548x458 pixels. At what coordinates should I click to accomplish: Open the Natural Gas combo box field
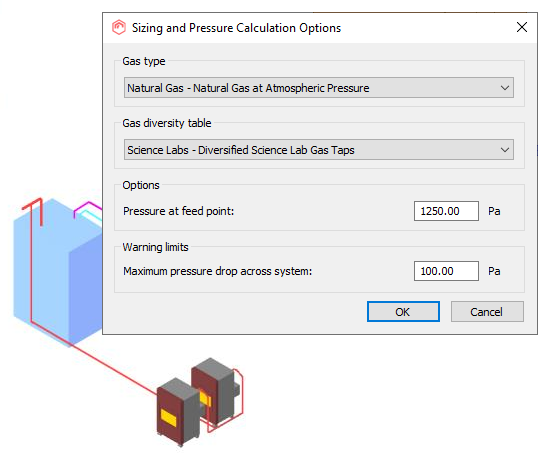pos(318,88)
